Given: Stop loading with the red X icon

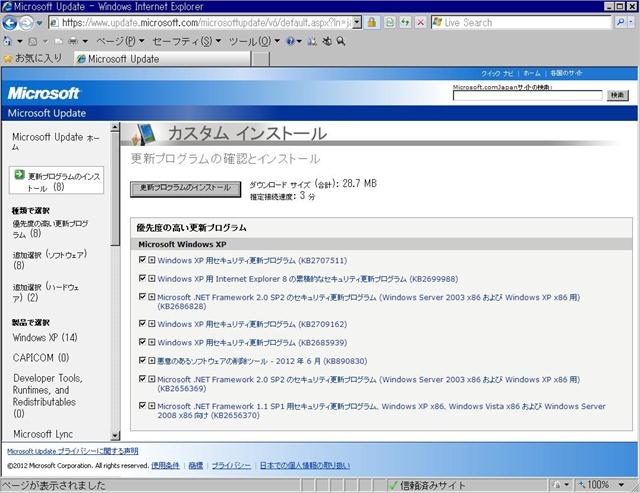Looking at the screenshot, I should pyautogui.click(x=420, y=22).
